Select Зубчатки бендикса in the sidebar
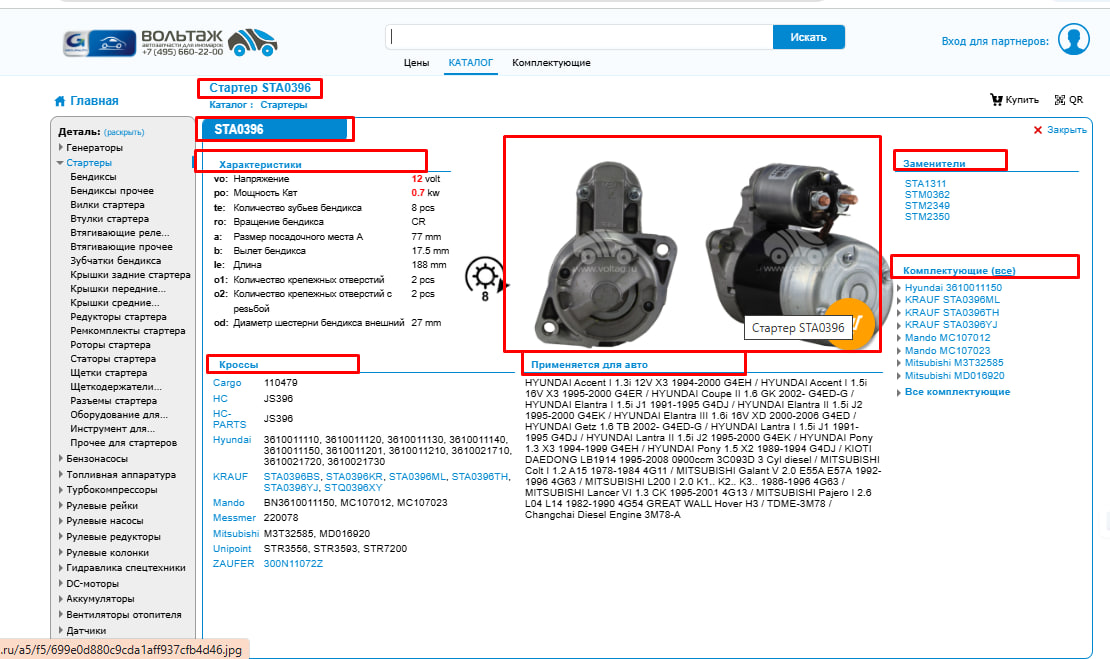This screenshot has height=659, width=1110. pyautogui.click(x=115, y=260)
